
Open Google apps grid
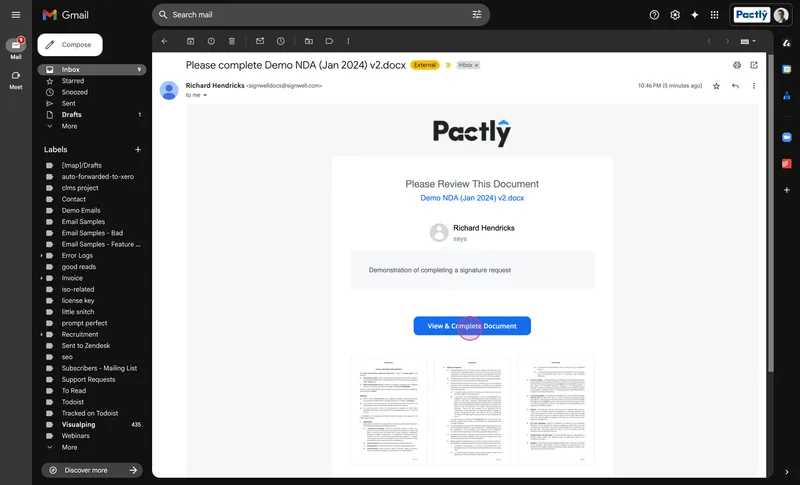(714, 15)
